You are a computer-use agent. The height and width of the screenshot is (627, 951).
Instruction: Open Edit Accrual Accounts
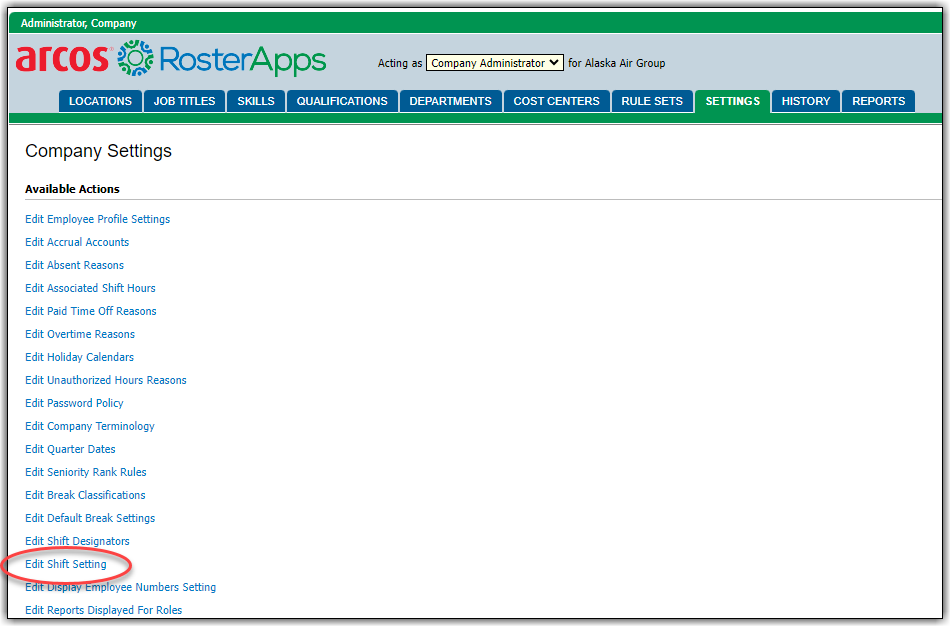point(77,242)
